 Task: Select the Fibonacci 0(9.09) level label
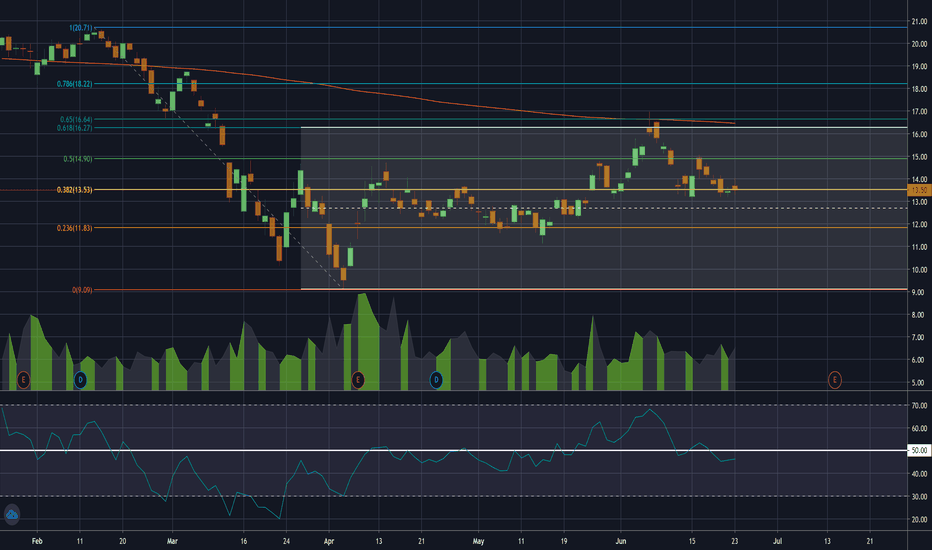coord(82,290)
